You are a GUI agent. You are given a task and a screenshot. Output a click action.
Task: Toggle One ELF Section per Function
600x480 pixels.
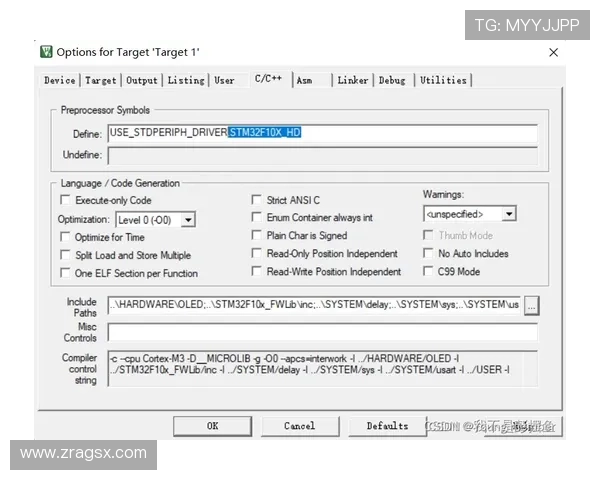click(x=67, y=273)
